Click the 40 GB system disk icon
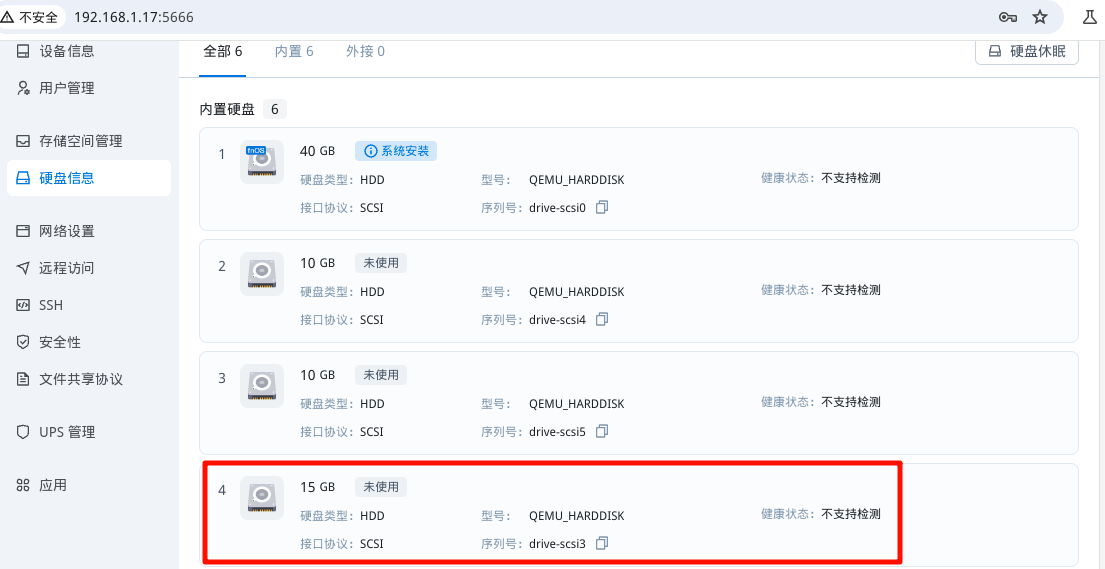The image size is (1105, 569). (x=262, y=162)
